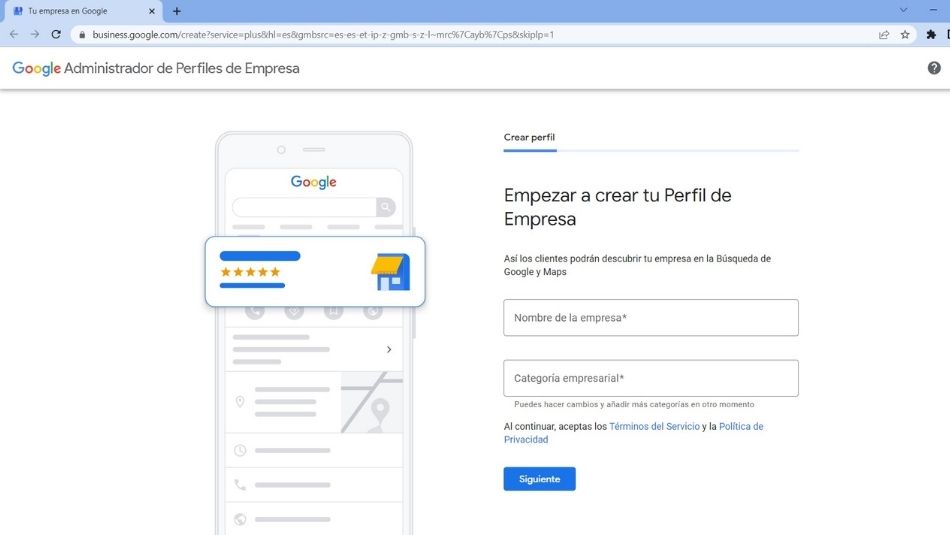The height and width of the screenshot is (535, 950).
Task: Go back to the previous page
Action: 14,34
